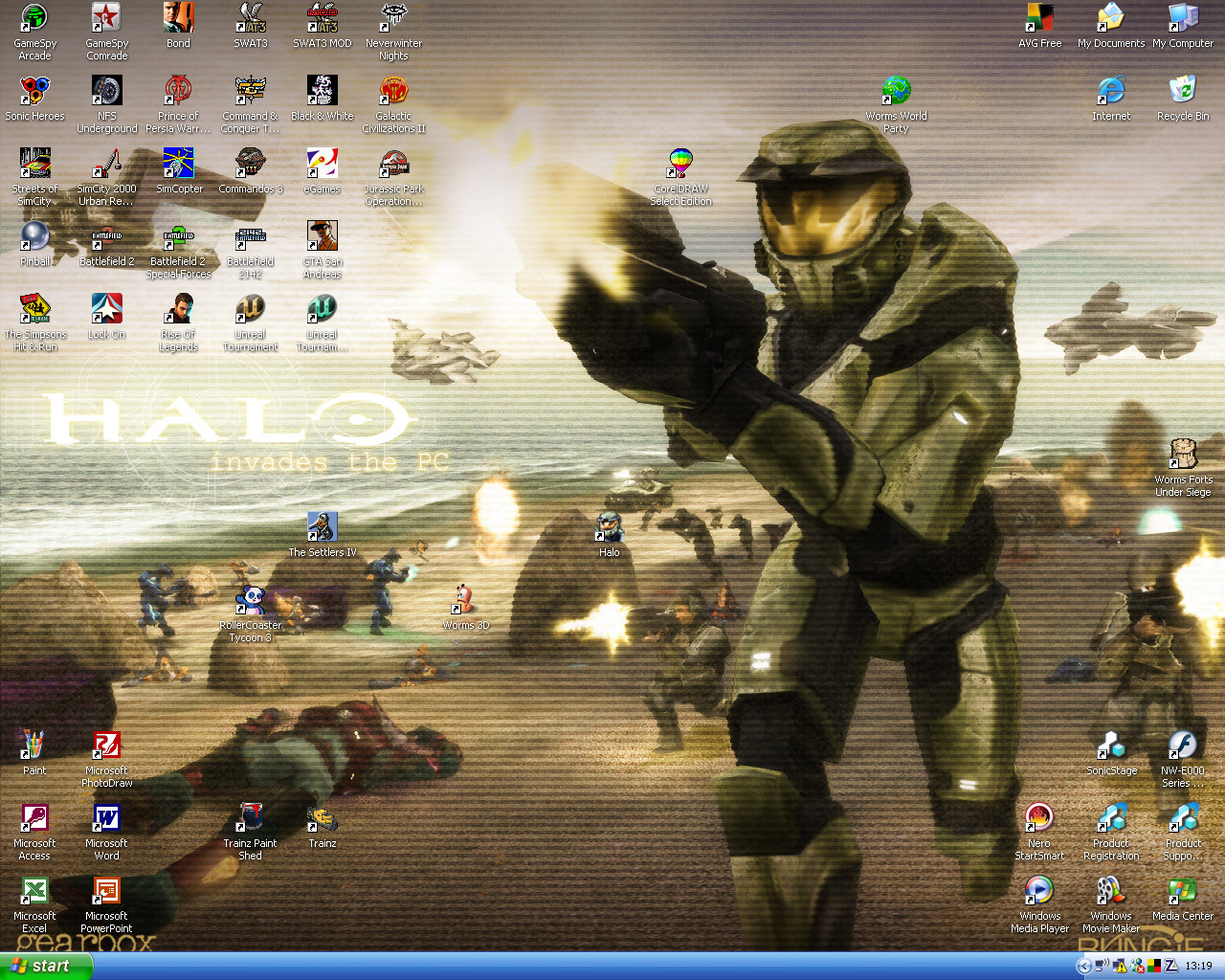The width and height of the screenshot is (1225, 980).
Task: Select the Microsoft Access icon
Action: point(34,832)
